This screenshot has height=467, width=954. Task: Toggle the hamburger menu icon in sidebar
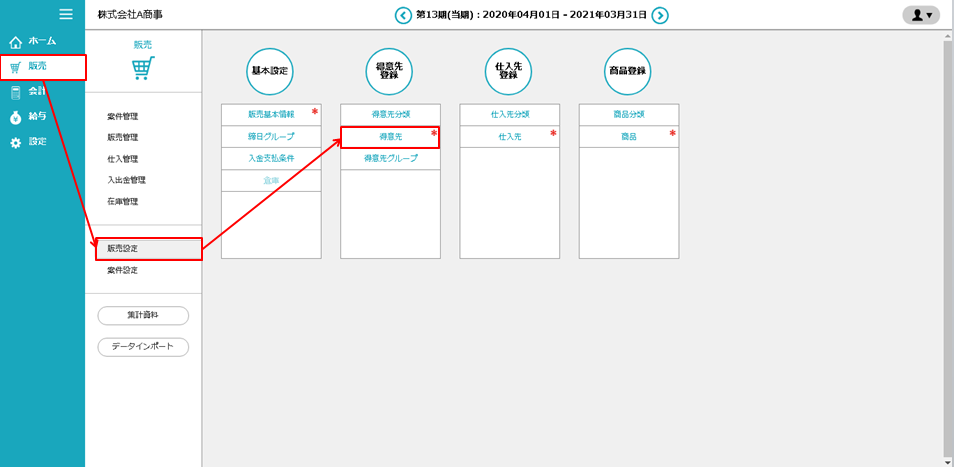click(x=66, y=14)
